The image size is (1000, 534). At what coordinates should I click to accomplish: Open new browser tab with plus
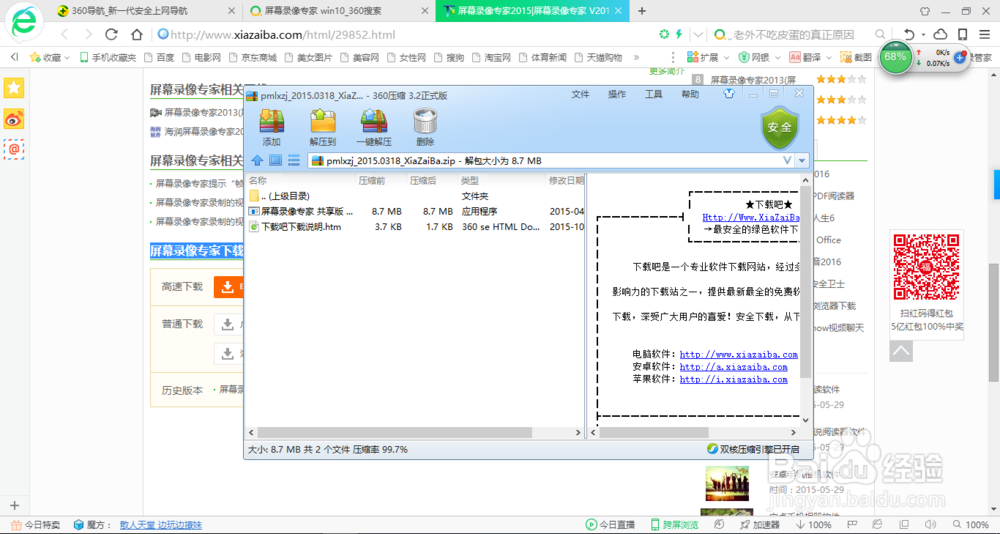[642, 11]
